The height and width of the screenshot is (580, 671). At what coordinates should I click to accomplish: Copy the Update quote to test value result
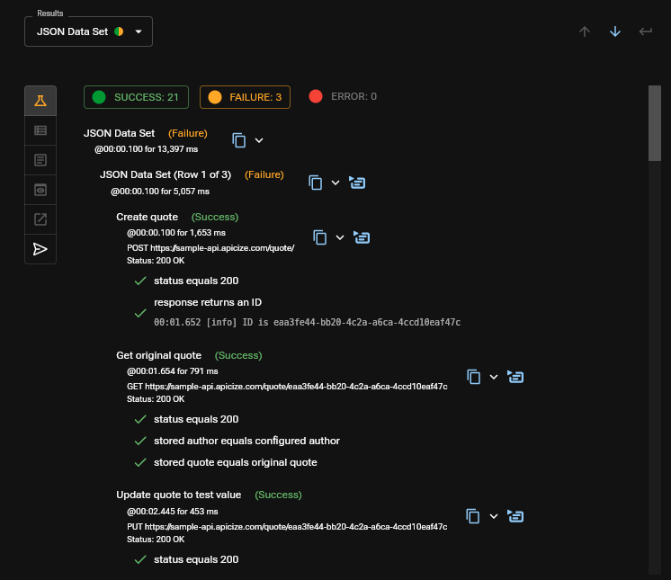point(473,516)
